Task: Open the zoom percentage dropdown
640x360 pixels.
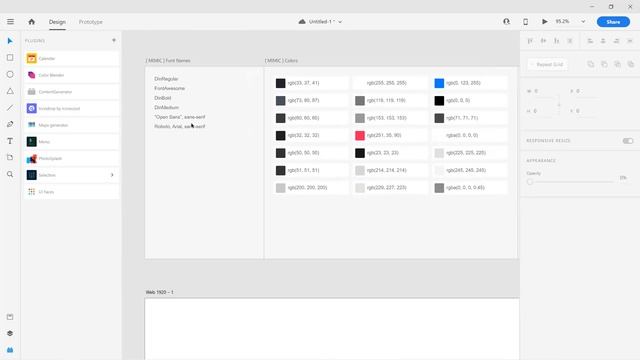Action: coord(583,22)
